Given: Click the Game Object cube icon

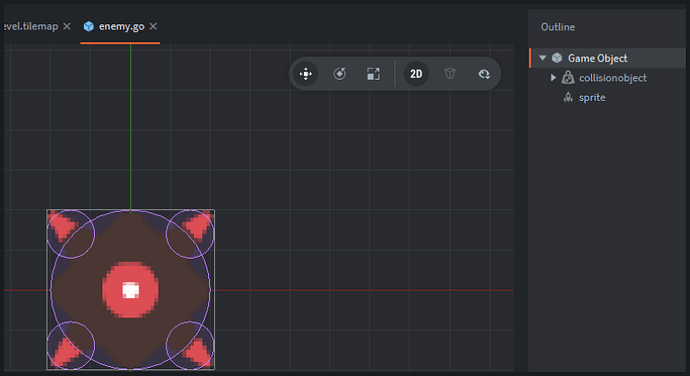Looking at the screenshot, I should pos(557,58).
